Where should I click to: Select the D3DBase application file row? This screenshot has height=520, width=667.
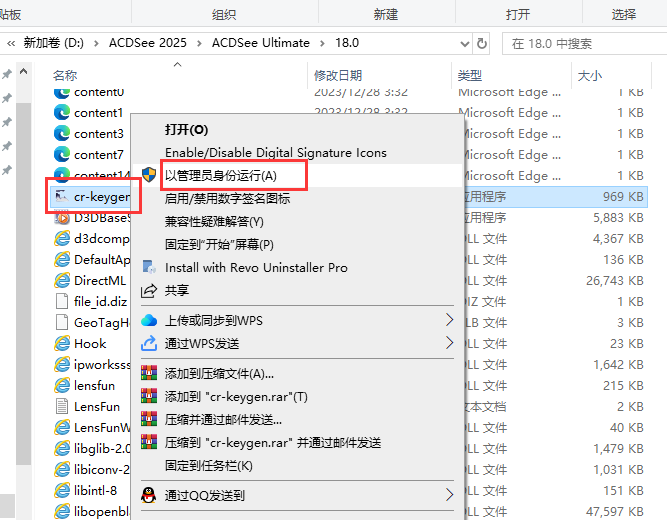(349, 217)
